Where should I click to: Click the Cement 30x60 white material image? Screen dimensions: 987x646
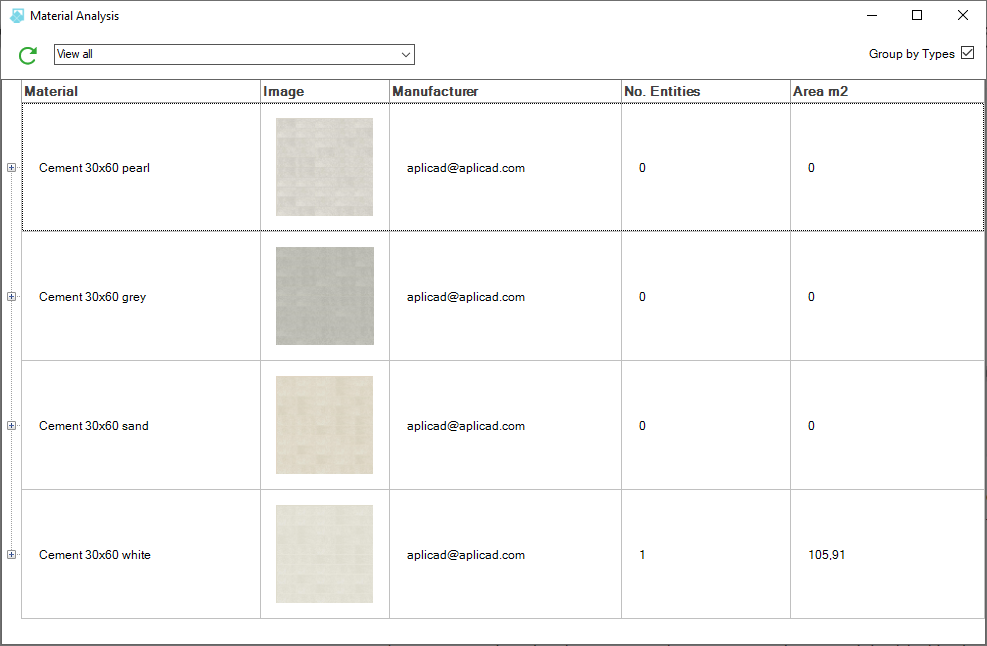[x=324, y=554]
